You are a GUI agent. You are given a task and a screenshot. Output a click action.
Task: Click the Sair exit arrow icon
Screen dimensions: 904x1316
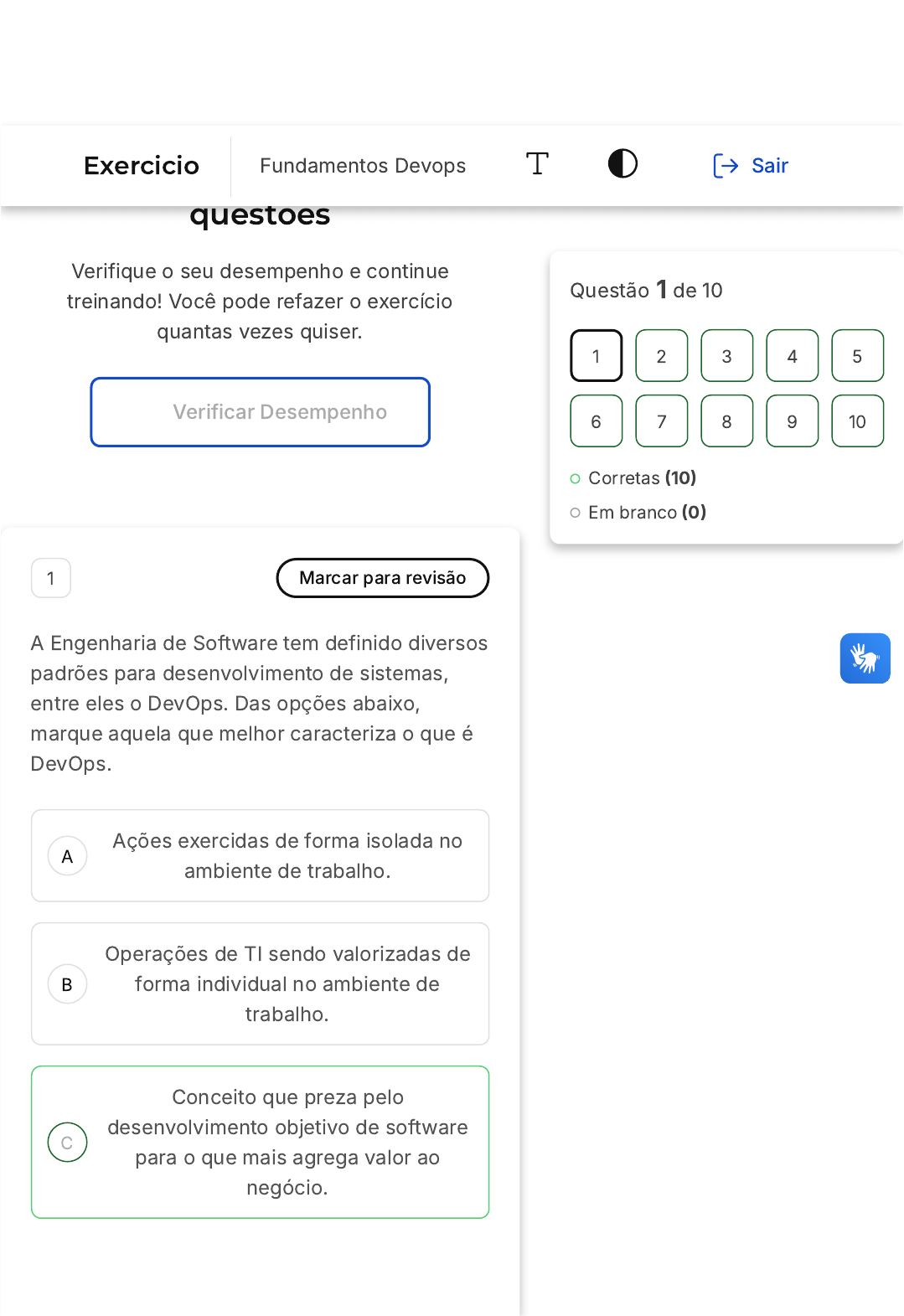[725, 166]
